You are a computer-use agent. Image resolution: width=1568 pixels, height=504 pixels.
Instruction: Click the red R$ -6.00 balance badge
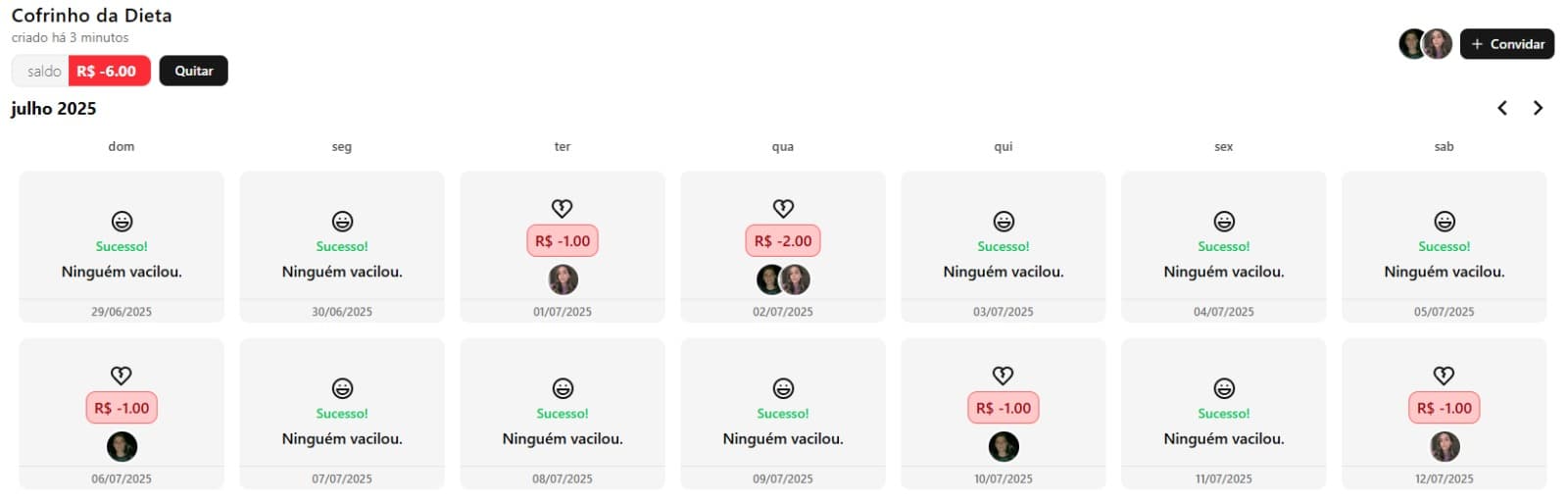[x=109, y=71]
